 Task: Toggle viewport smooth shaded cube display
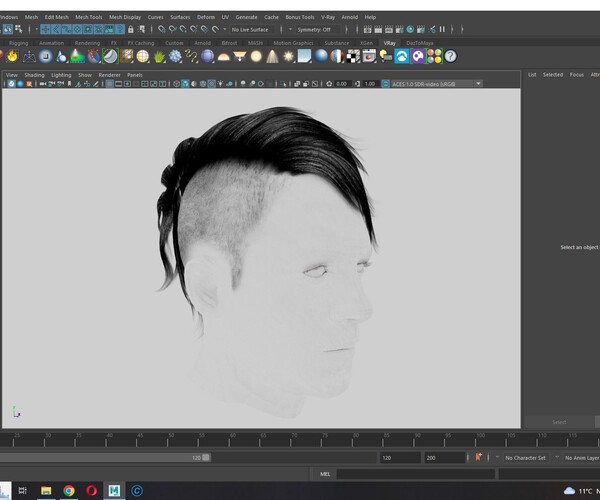click(185, 84)
